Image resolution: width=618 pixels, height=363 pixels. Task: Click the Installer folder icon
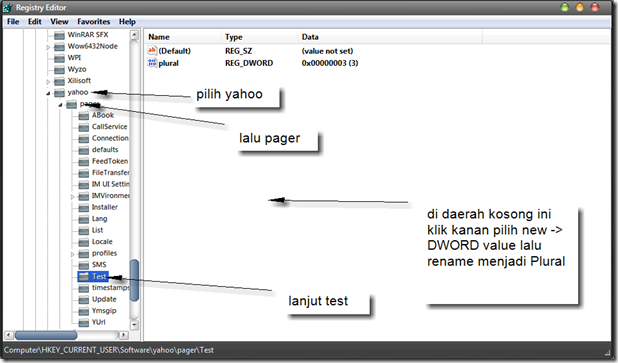84,208
